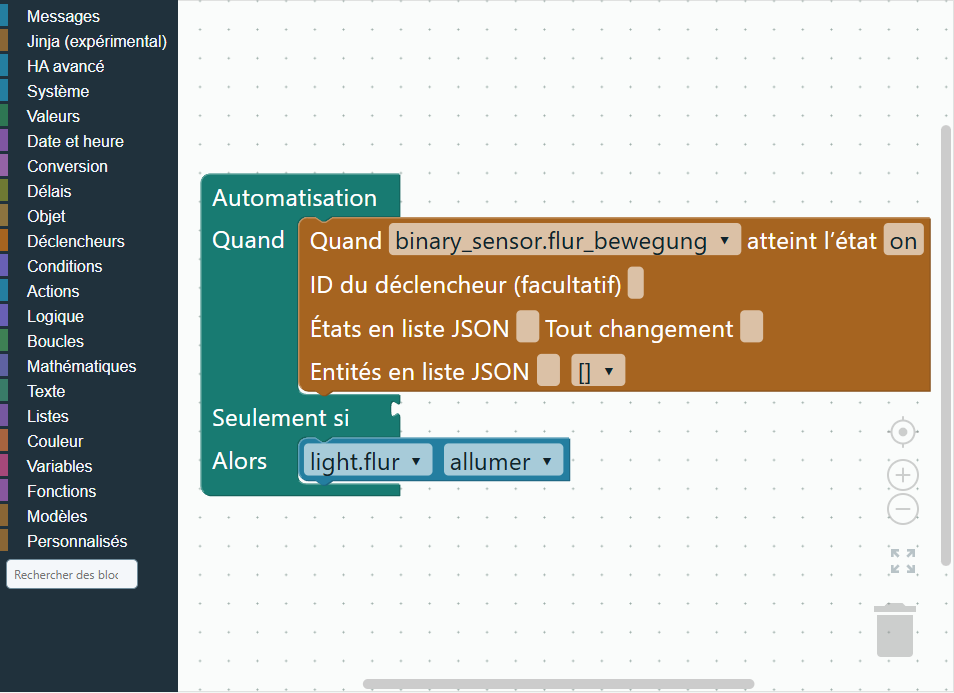Click the 'on' state value field

coord(904,240)
